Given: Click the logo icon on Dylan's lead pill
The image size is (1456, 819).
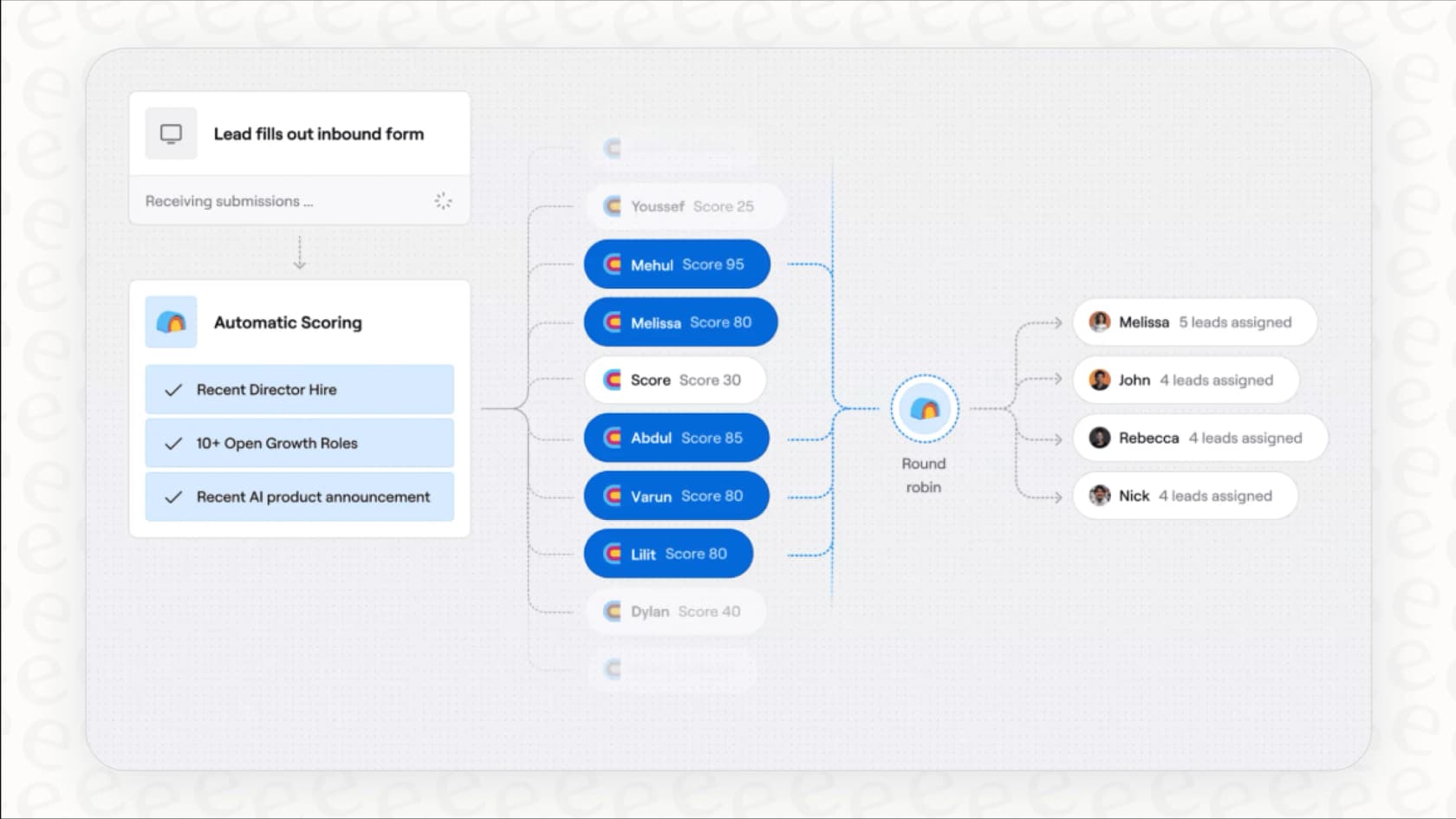Looking at the screenshot, I should point(612,611).
